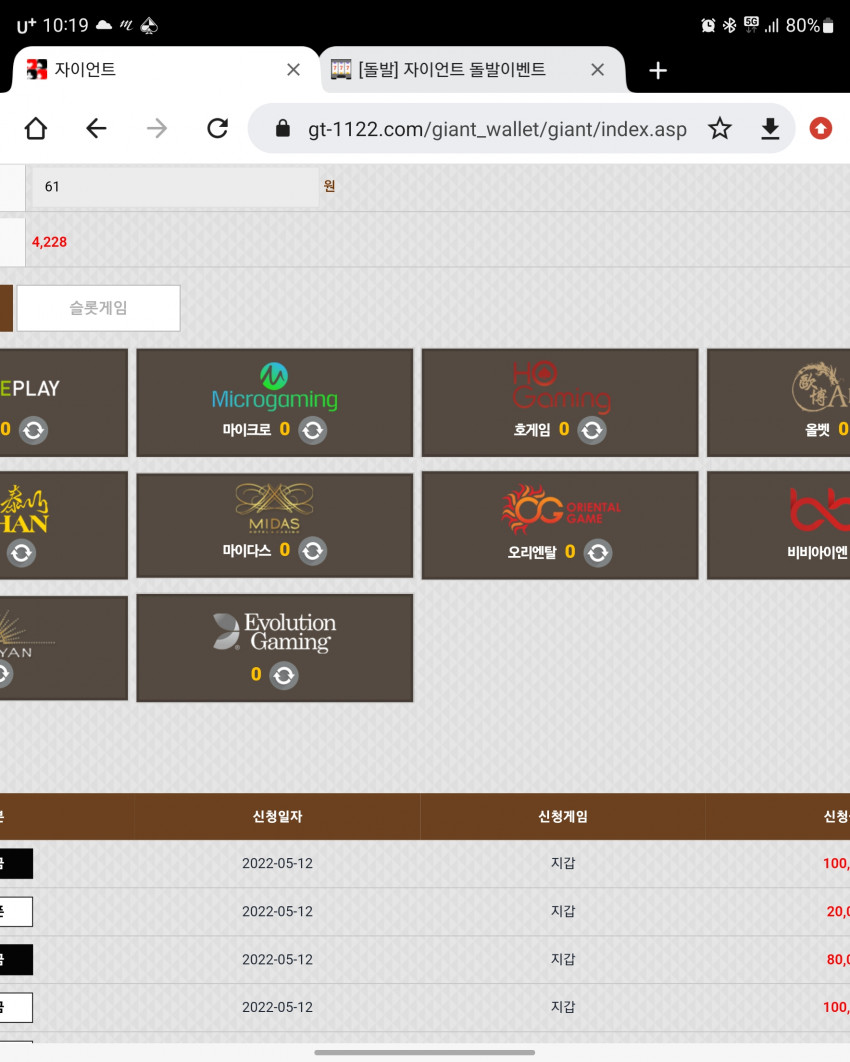Click the amount field showing 61

(x=175, y=187)
